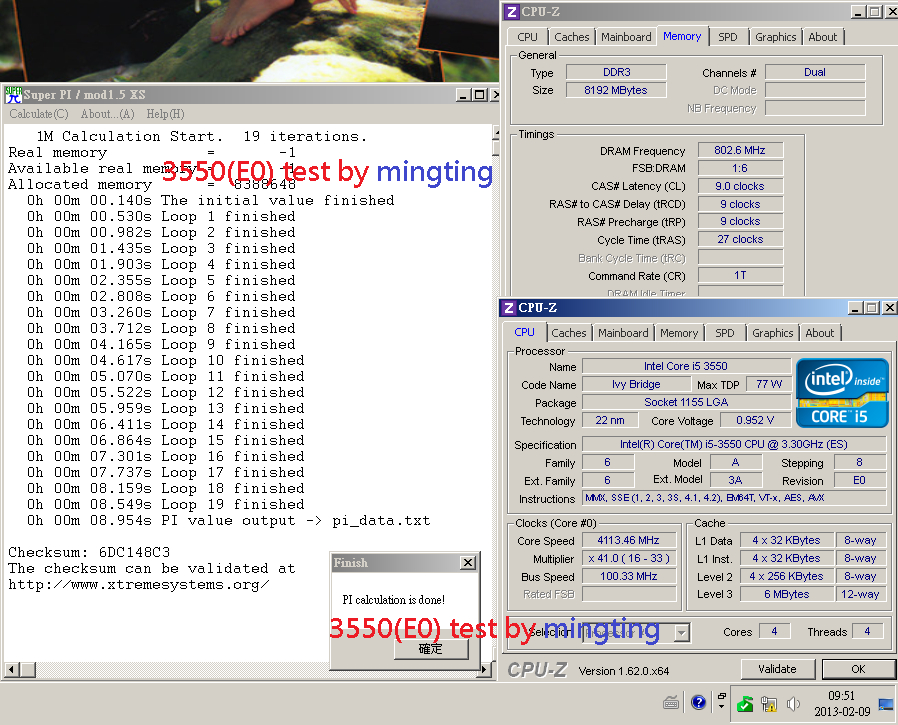Open the Help(H) menu in Super PI
Screen dimensions: 898x725
[166, 114]
